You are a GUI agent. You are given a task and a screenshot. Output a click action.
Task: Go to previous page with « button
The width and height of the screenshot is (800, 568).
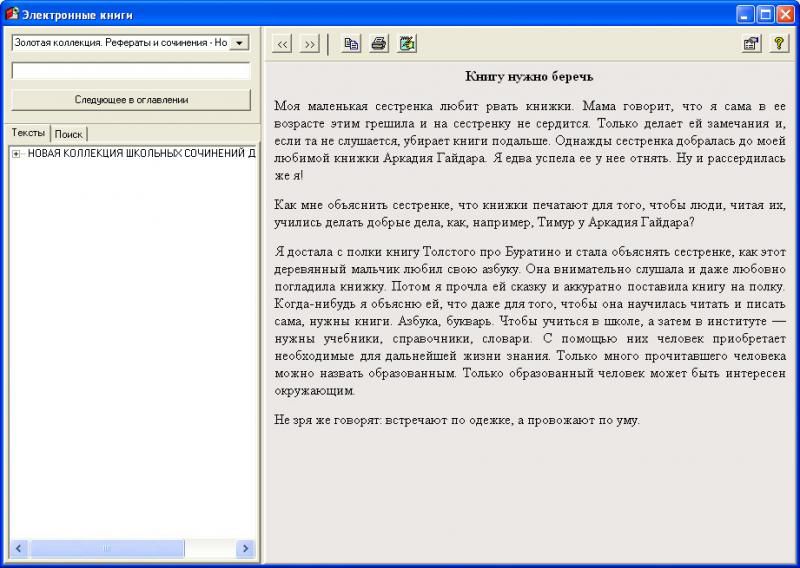click(283, 44)
